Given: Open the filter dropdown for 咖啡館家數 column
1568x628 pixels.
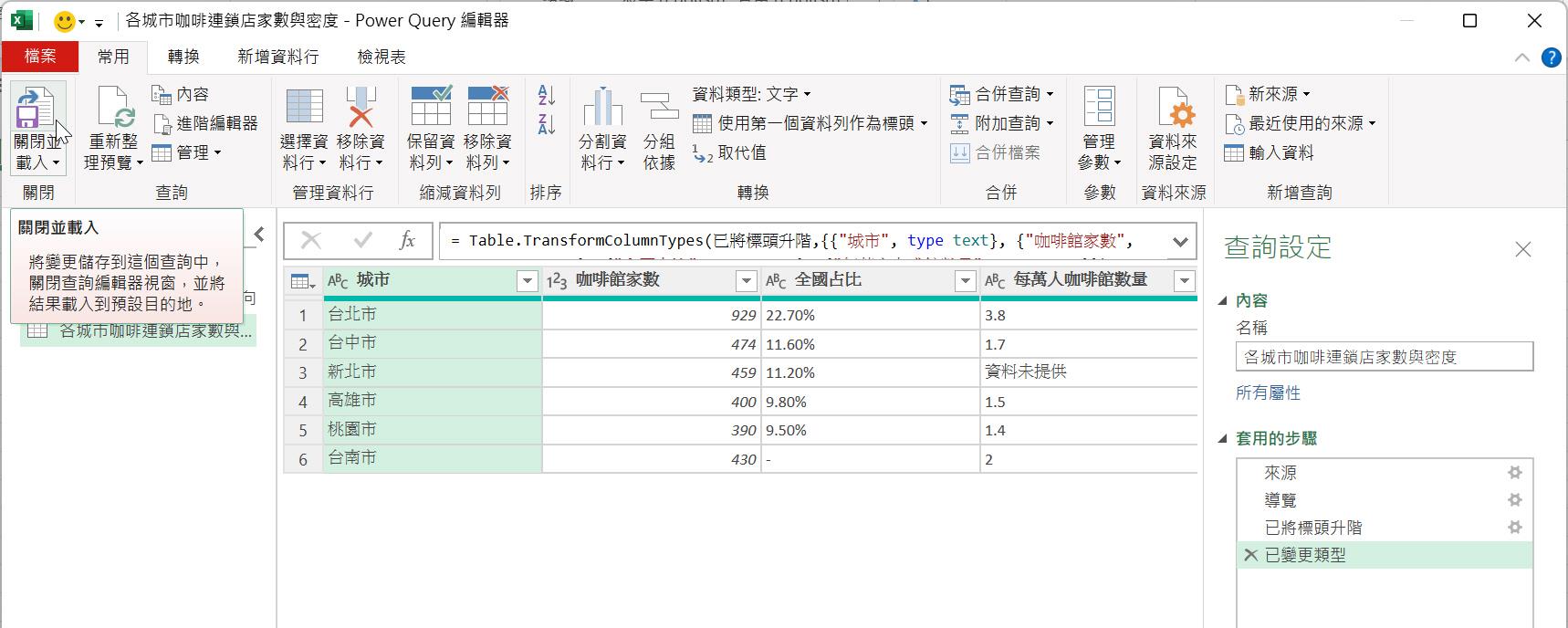Looking at the screenshot, I should click(x=746, y=281).
